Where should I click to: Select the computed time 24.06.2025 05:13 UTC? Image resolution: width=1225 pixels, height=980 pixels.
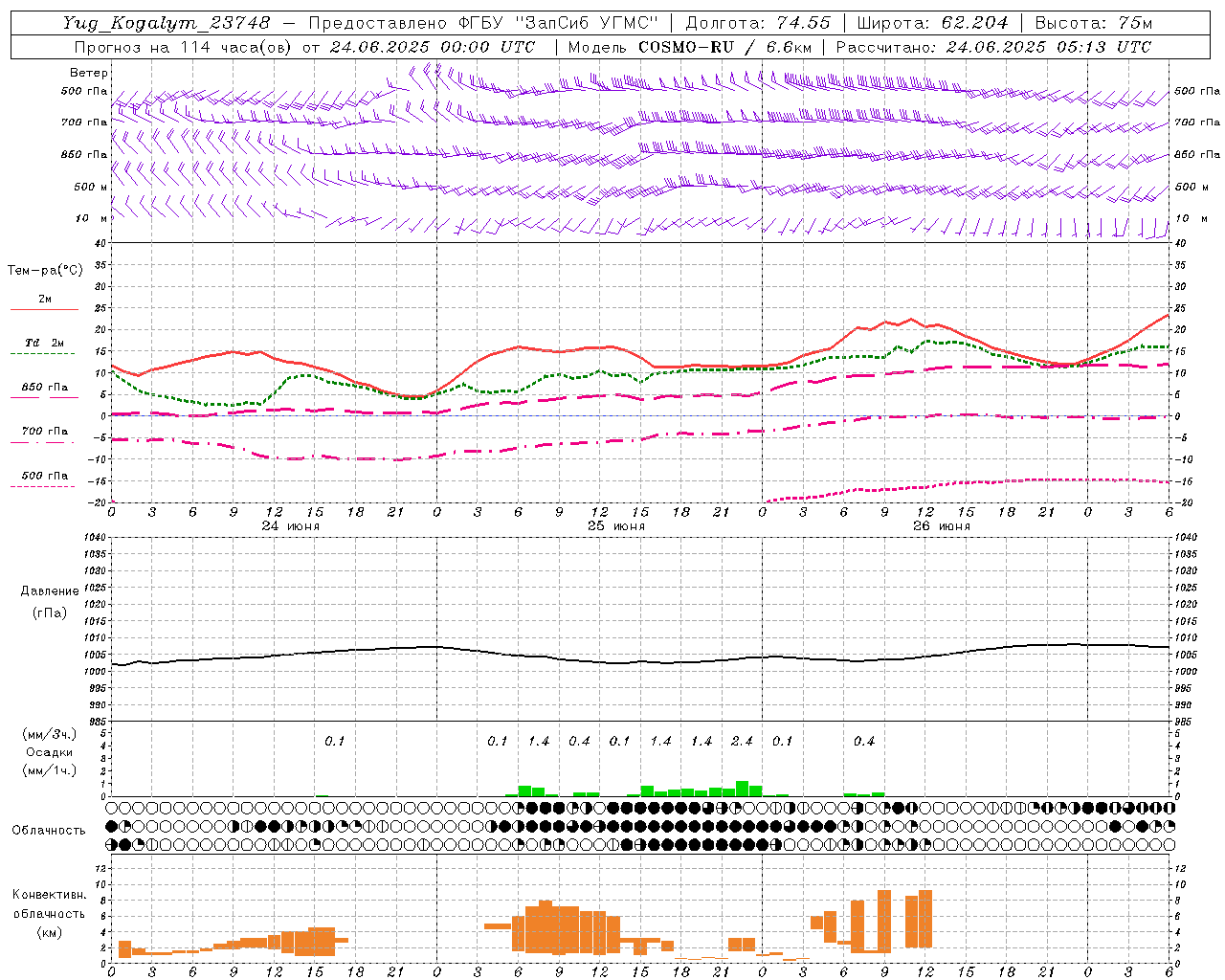point(1049,47)
